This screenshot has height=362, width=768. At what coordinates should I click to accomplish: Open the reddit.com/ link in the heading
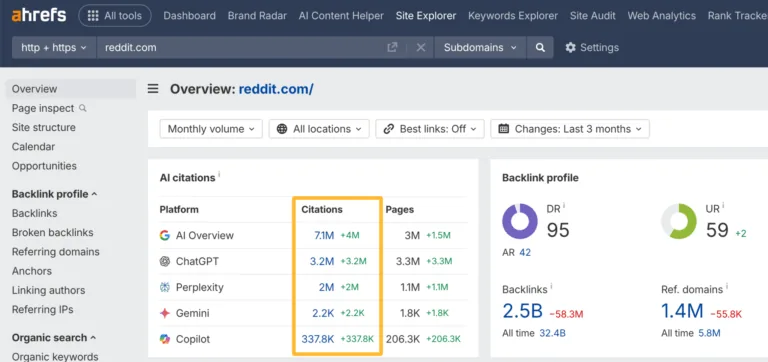[276, 89]
